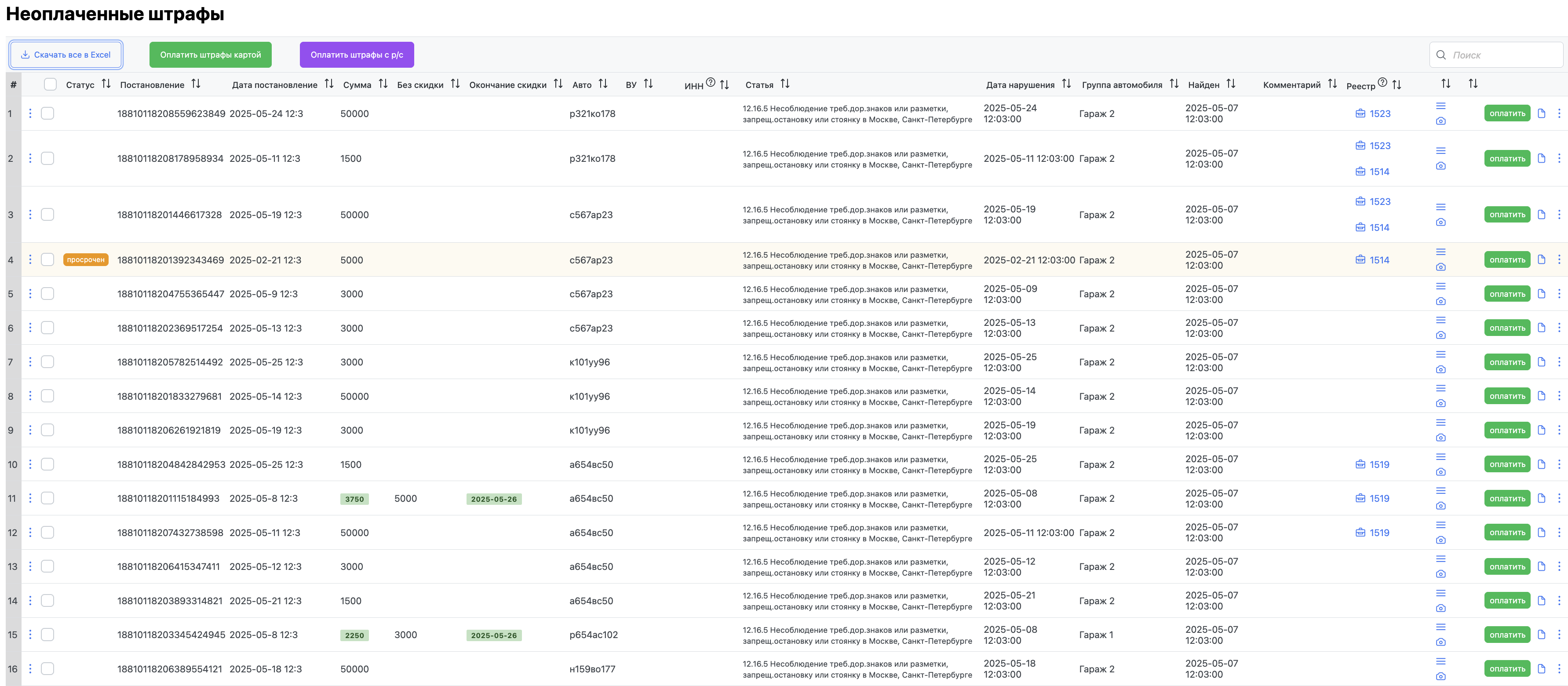Check the checkbox for row 11
This screenshot has height=686, width=1568.
tap(47, 498)
